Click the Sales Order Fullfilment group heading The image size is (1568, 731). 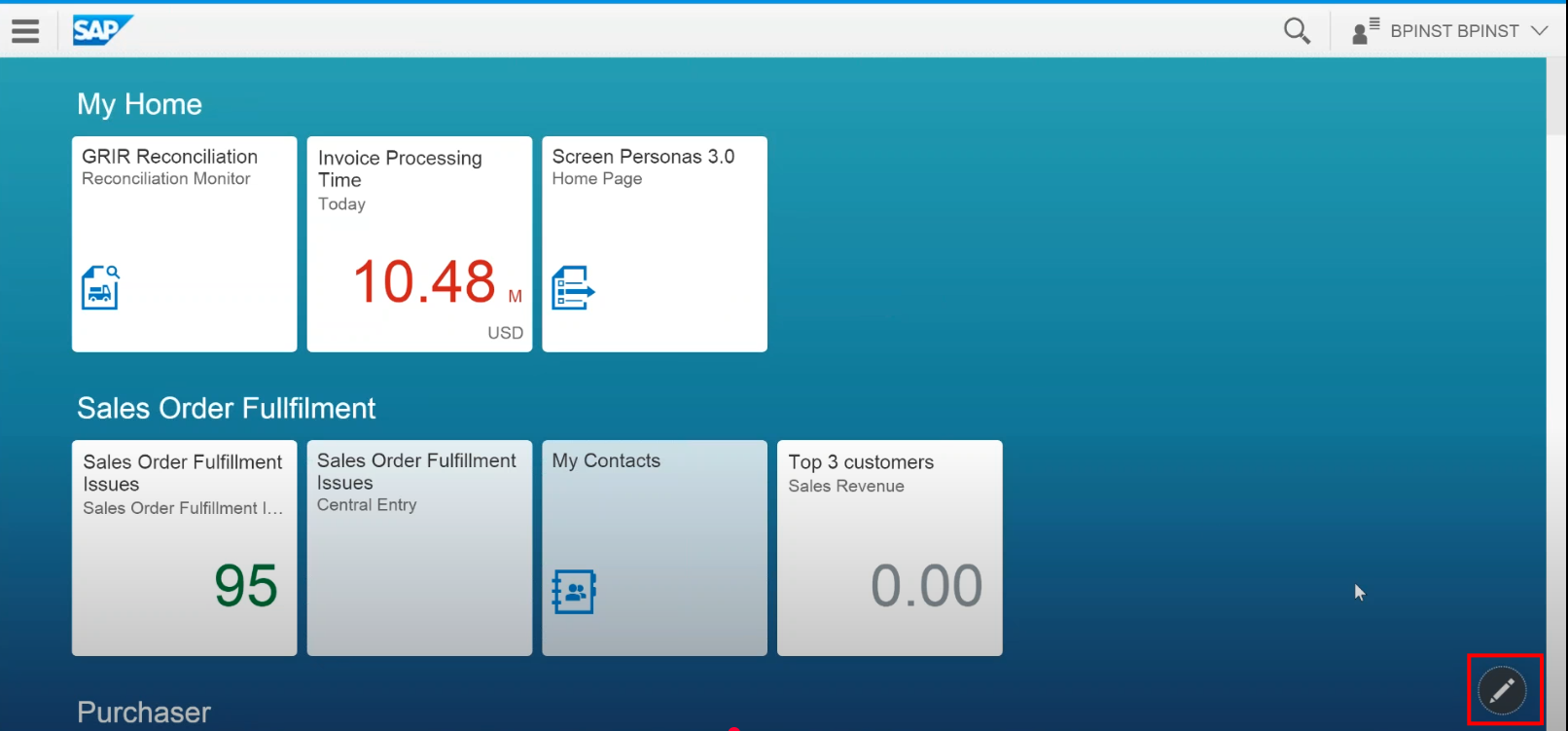(226, 408)
